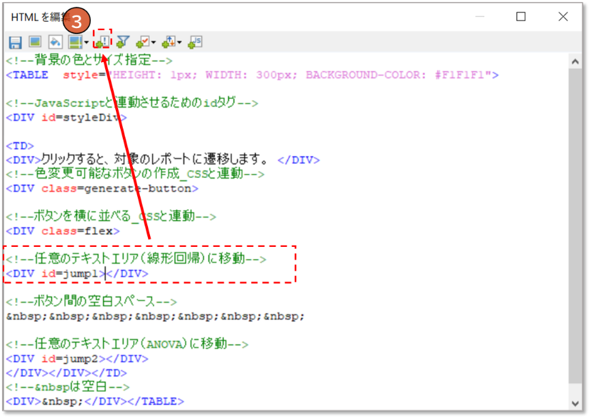Open the checkmark control dropdown arrow
The width and height of the screenshot is (590, 418).
(x=153, y=42)
